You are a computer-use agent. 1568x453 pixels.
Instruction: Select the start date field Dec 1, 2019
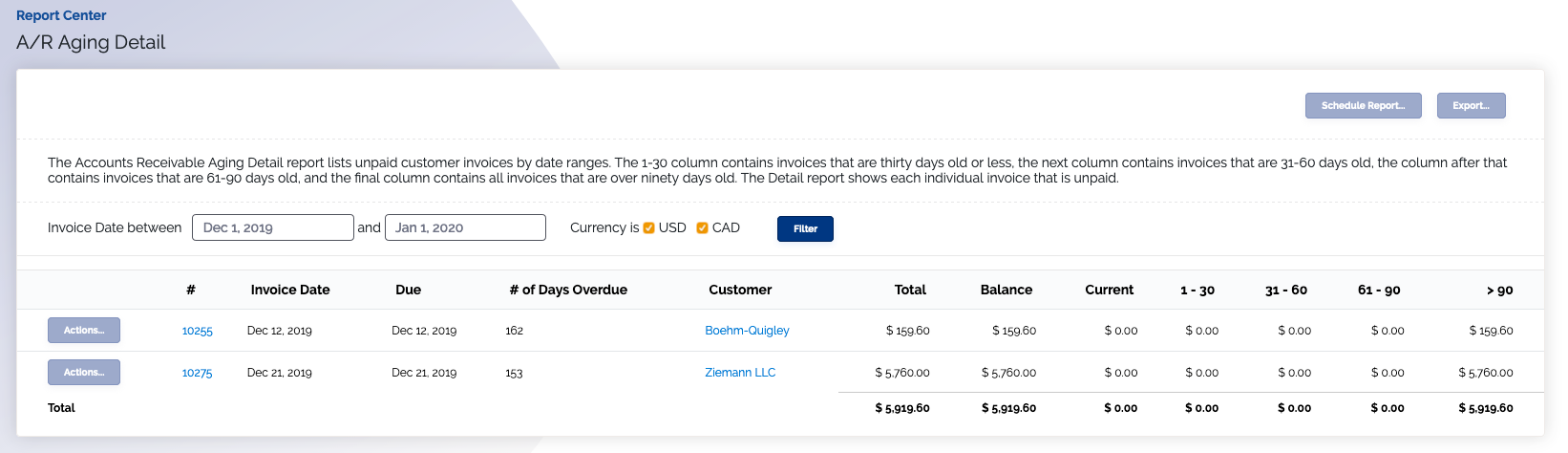pos(273,227)
